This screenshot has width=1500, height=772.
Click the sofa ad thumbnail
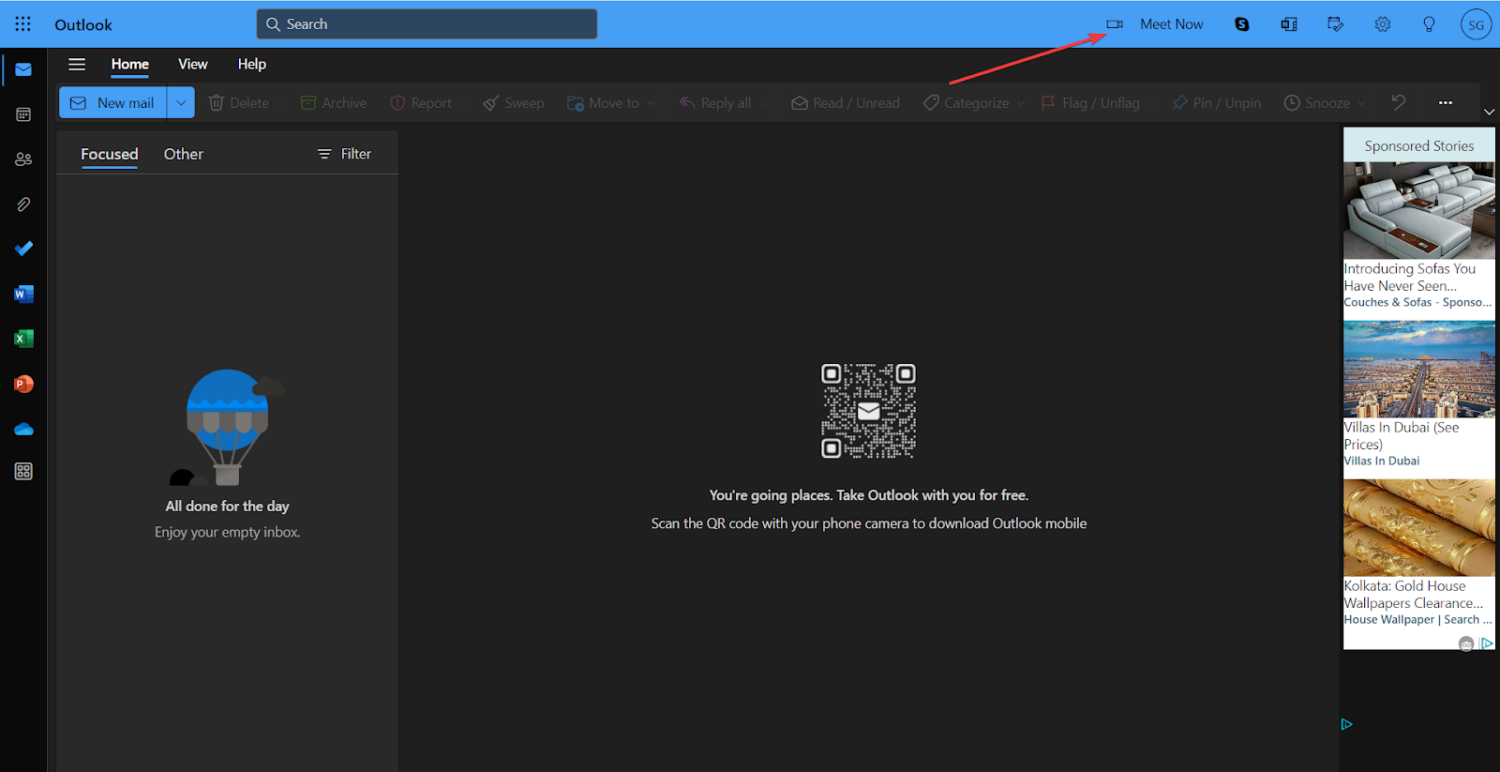point(1419,211)
